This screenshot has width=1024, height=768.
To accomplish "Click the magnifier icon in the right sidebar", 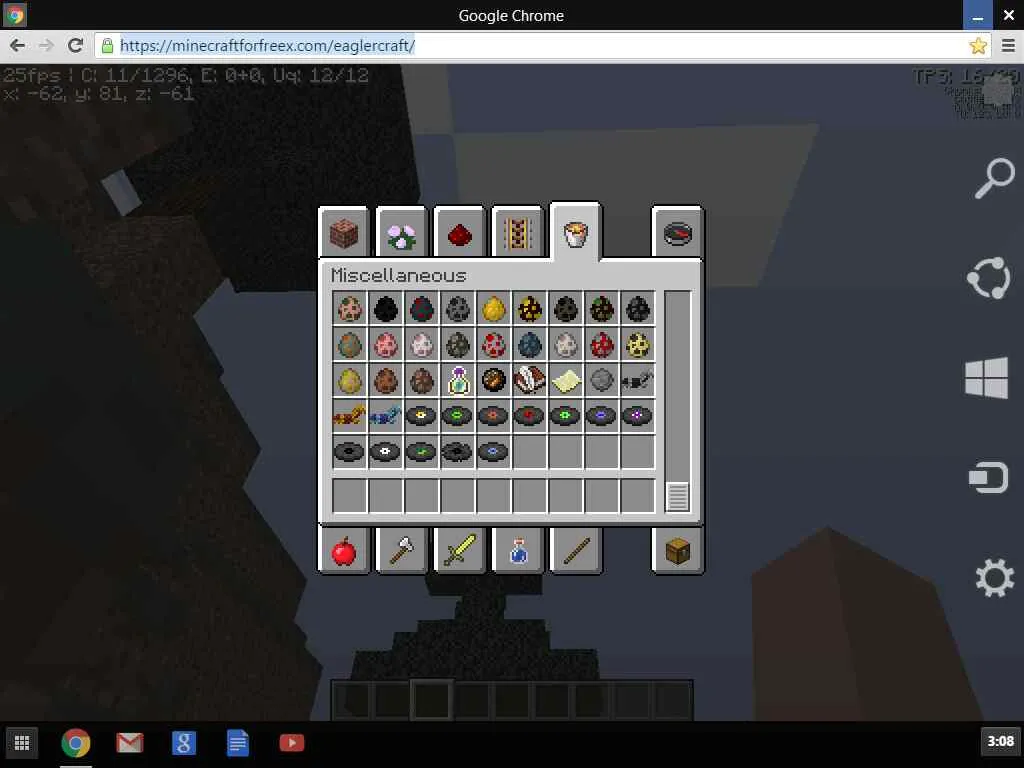I will click(x=994, y=178).
